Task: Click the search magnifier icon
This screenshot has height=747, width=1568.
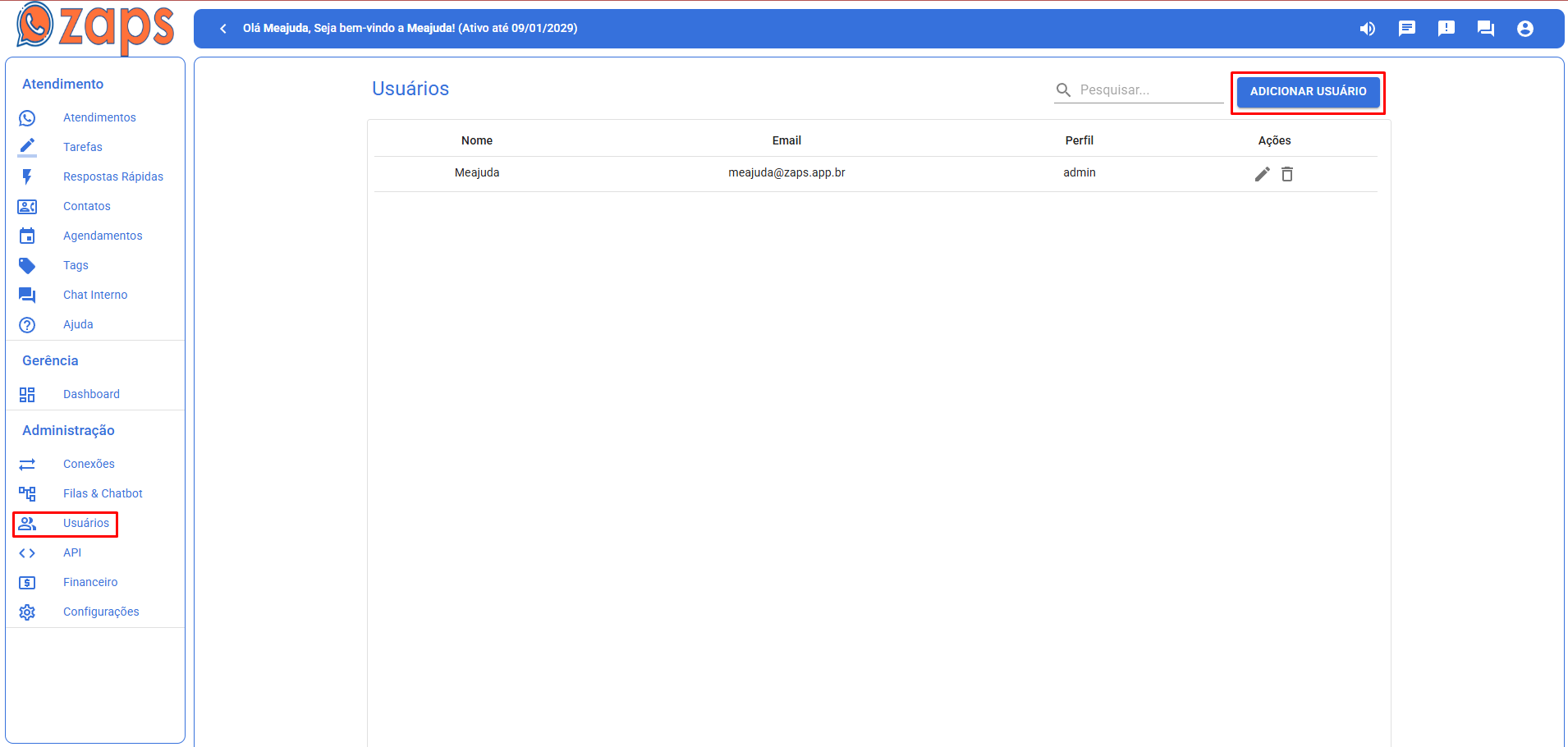Action: pyautogui.click(x=1063, y=90)
